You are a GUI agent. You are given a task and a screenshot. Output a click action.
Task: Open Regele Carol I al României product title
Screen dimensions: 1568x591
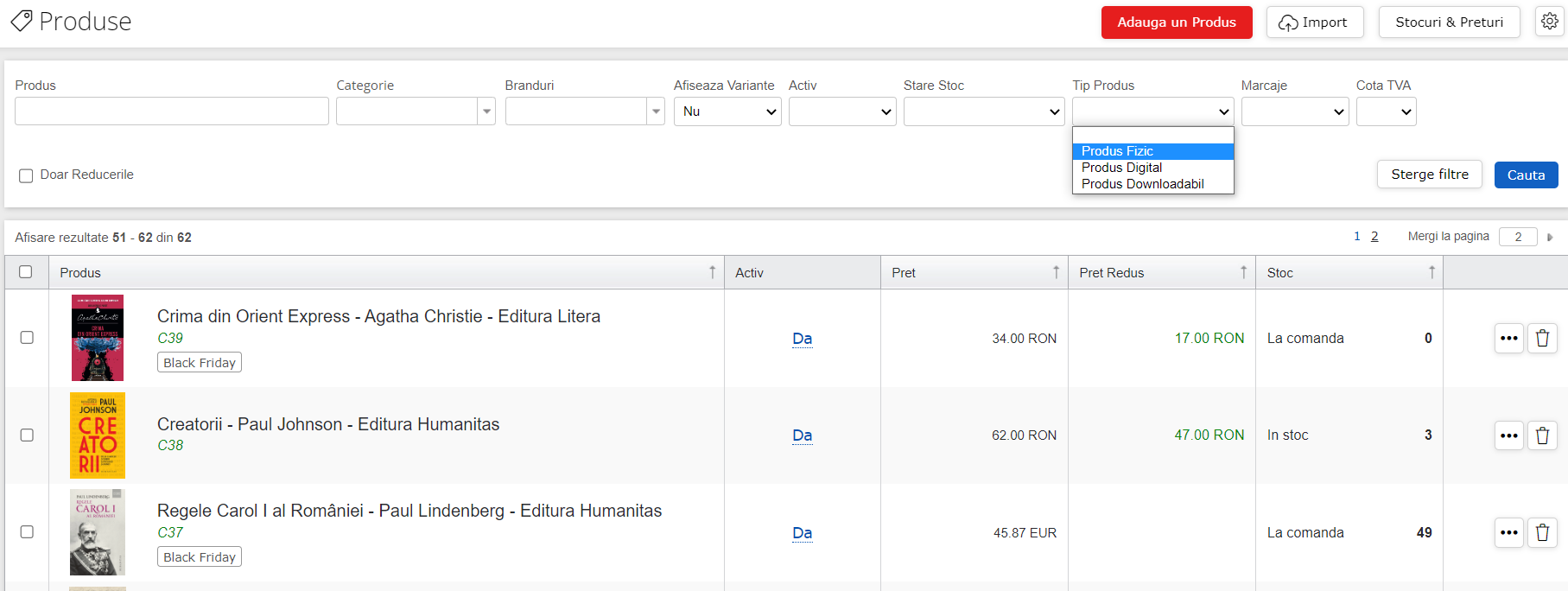coord(409,511)
